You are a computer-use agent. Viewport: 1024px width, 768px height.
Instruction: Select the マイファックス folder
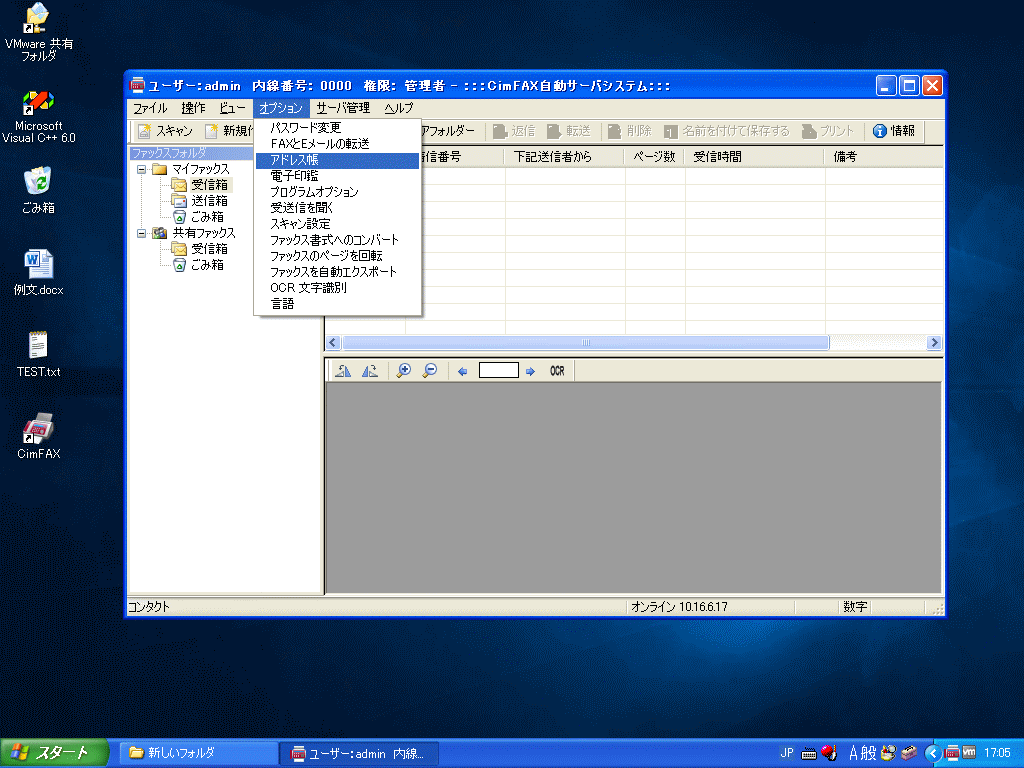point(200,169)
